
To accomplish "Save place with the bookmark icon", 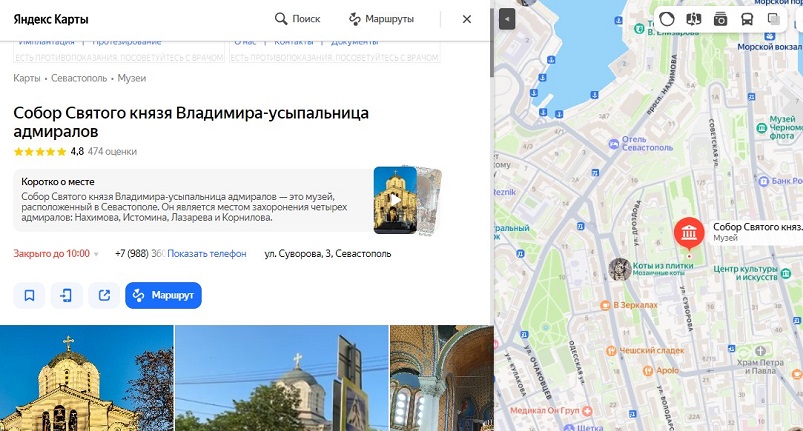I will click(x=29, y=295).
